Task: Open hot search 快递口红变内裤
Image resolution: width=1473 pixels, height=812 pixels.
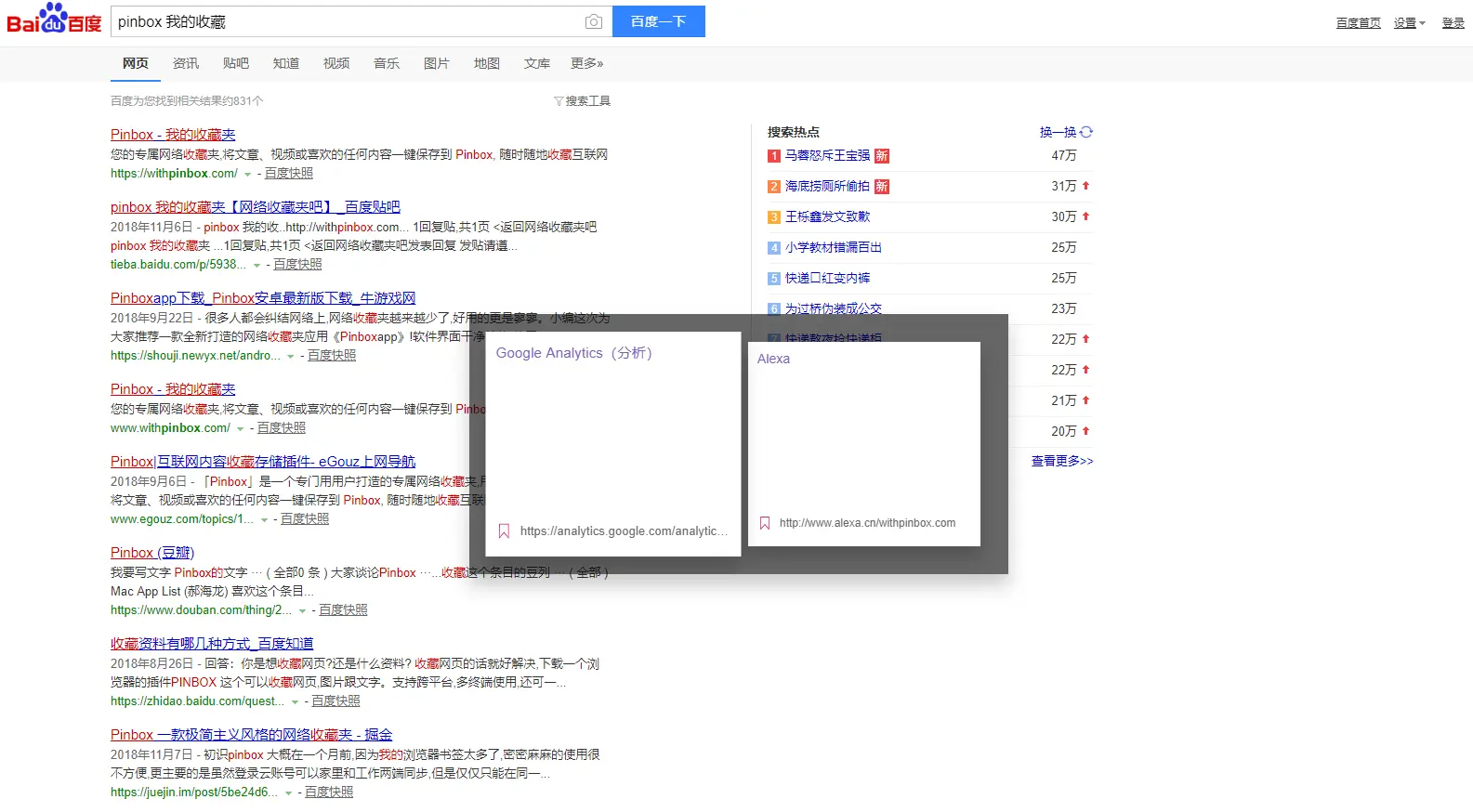Action: click(x=828, y=278)
